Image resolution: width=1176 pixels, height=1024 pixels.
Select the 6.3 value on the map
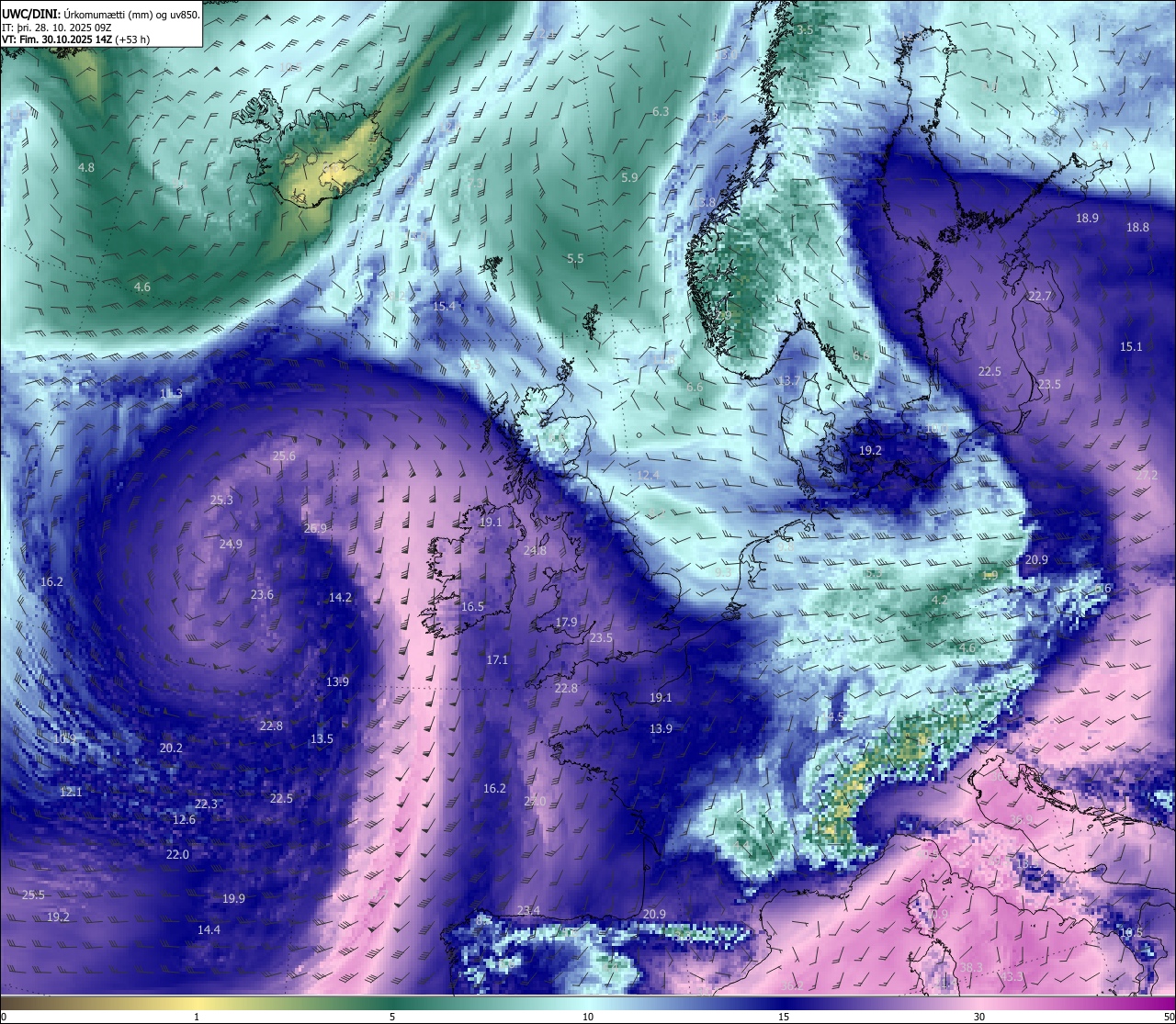[x=661, y=111]
